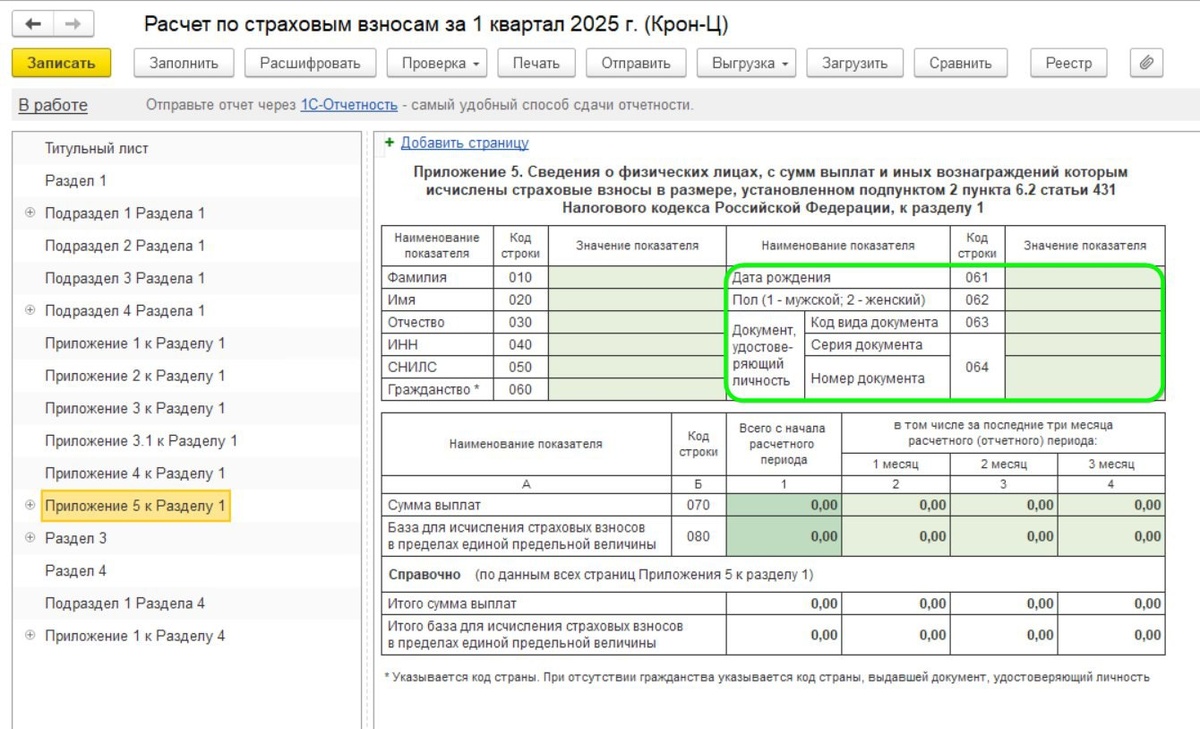Follow the 1С-Отчетность link
This screenshot has height=729, width=1200.
pyautogui.click(x=349, y=105)
